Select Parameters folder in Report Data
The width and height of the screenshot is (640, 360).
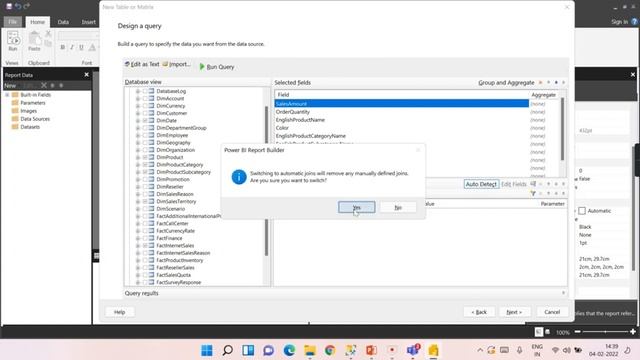(33, 103)
